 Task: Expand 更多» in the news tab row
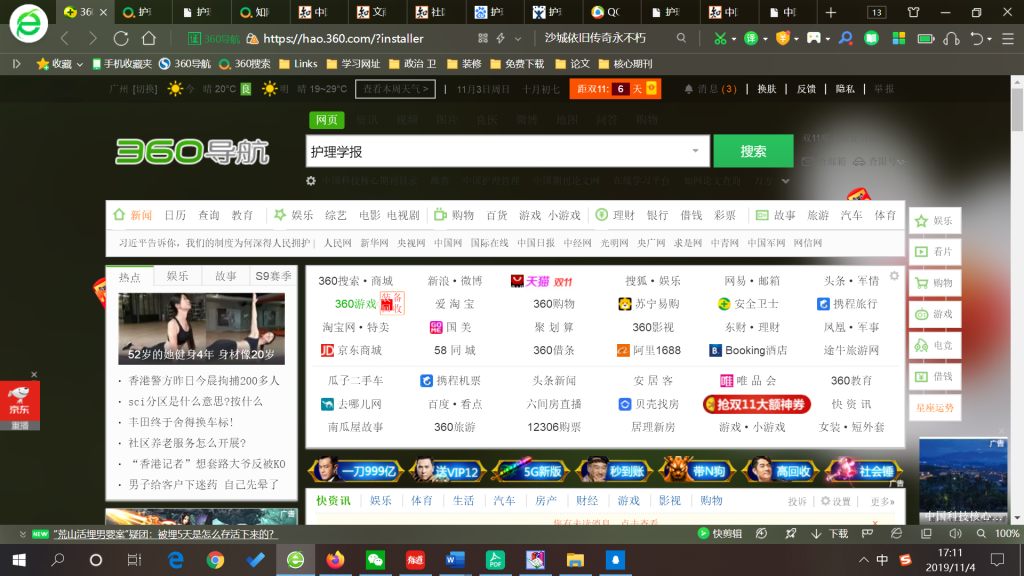pyautogui.click(x=882, y=502)
